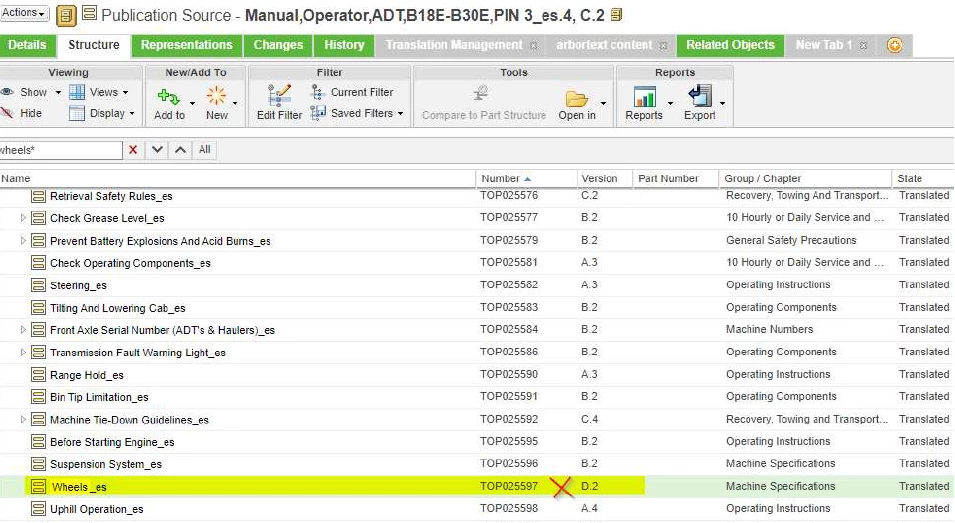Switch to the Details tab
The height and width of the screenshot is (523, 955).
(x=27, y=45)
